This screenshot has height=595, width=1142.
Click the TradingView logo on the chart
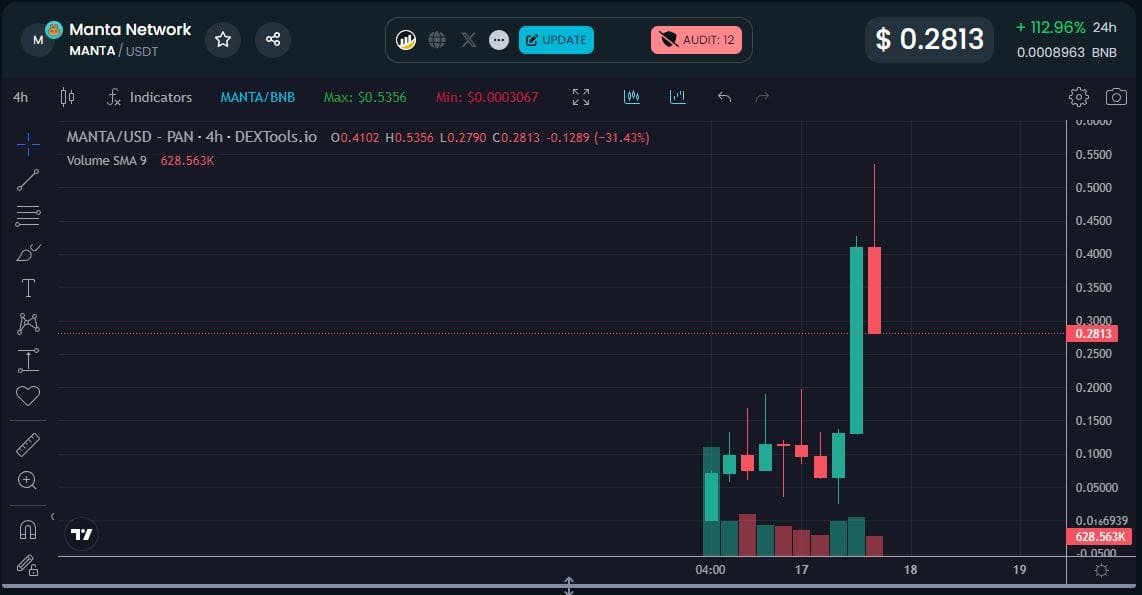pyautogui.click(x=81, y=534)
